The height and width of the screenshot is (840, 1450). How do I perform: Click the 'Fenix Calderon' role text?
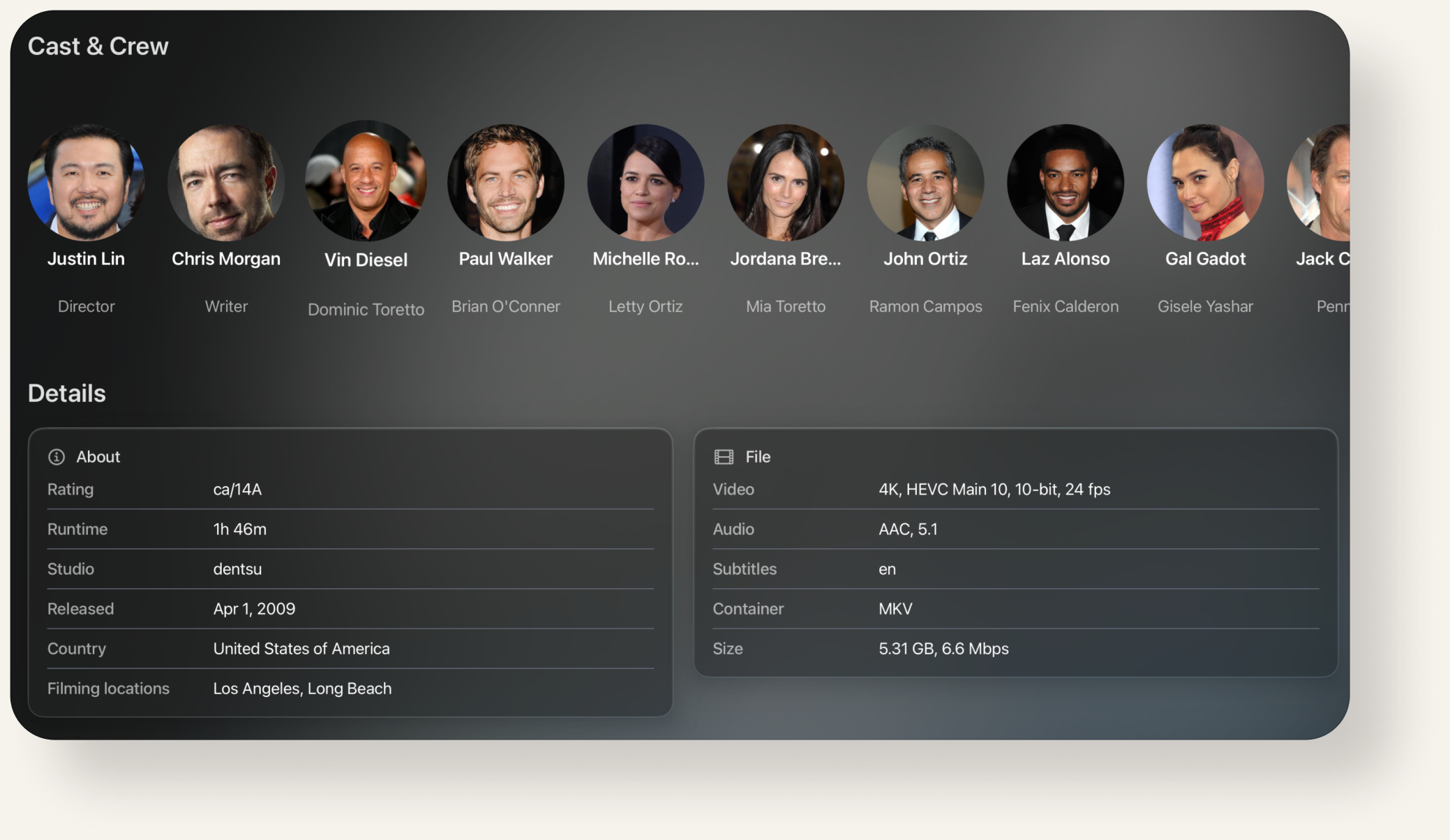click(1066, 306)
